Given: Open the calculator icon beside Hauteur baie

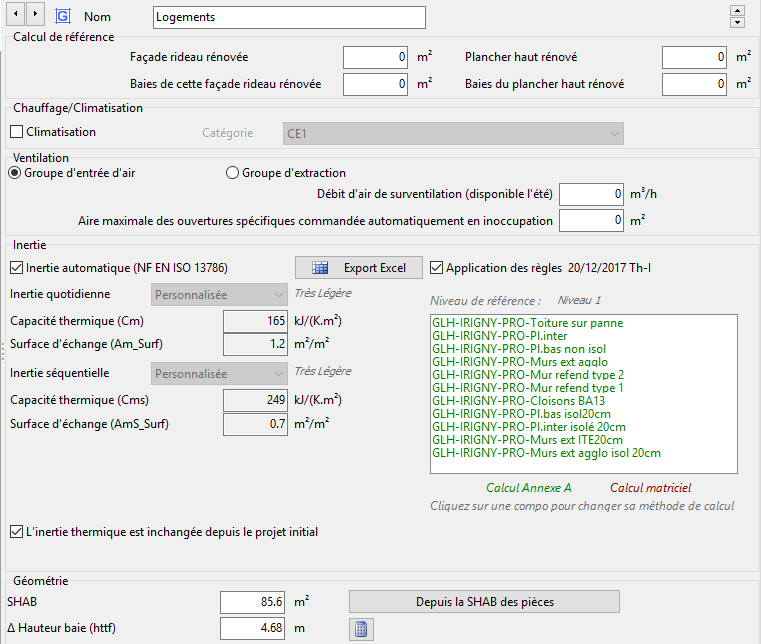Looking at the screenshot, I should [361, 629].
